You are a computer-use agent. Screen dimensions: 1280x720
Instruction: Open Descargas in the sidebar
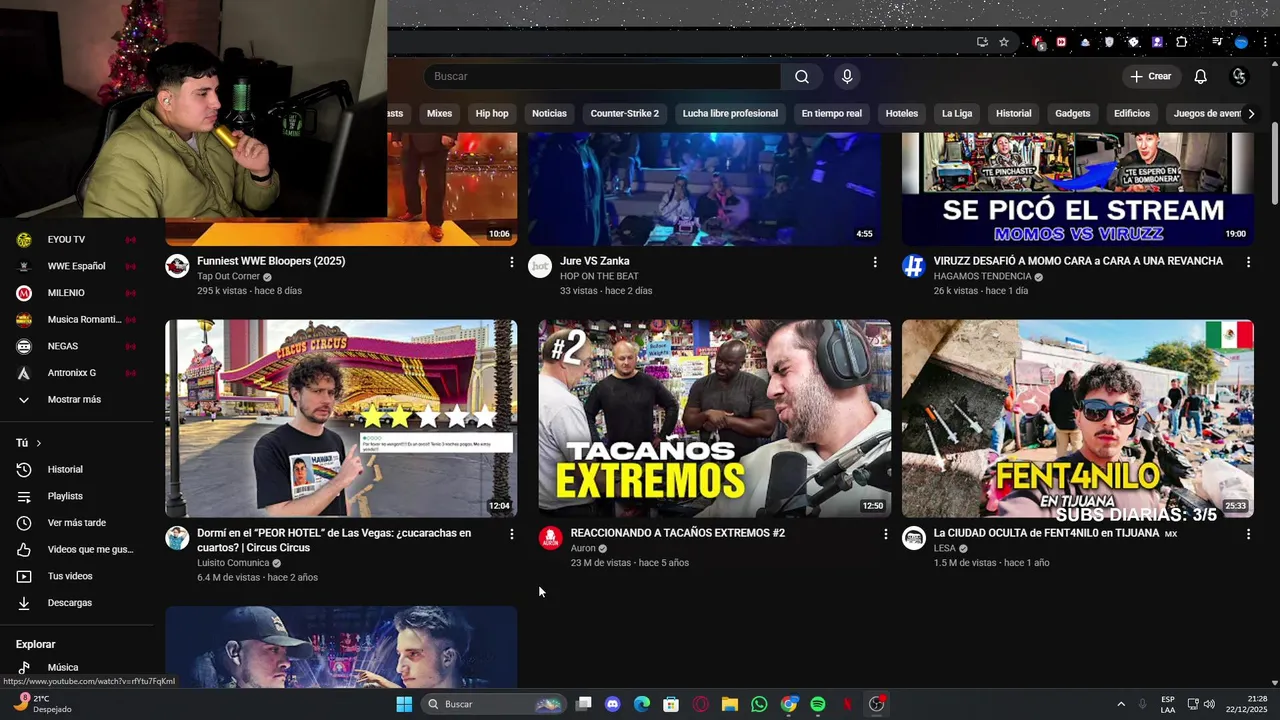pos(76,603)
